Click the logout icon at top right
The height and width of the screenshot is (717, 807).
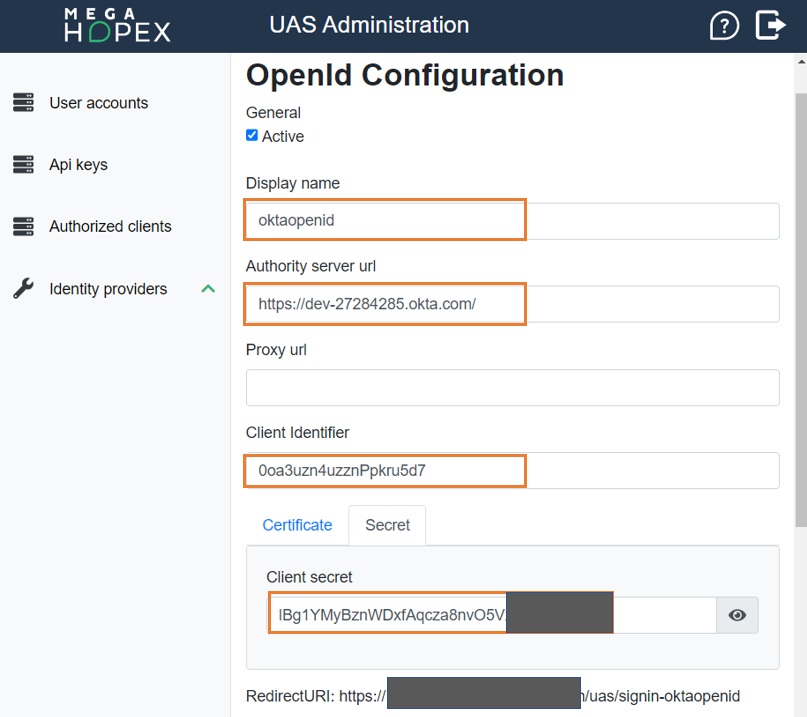(x=770, y=25)
